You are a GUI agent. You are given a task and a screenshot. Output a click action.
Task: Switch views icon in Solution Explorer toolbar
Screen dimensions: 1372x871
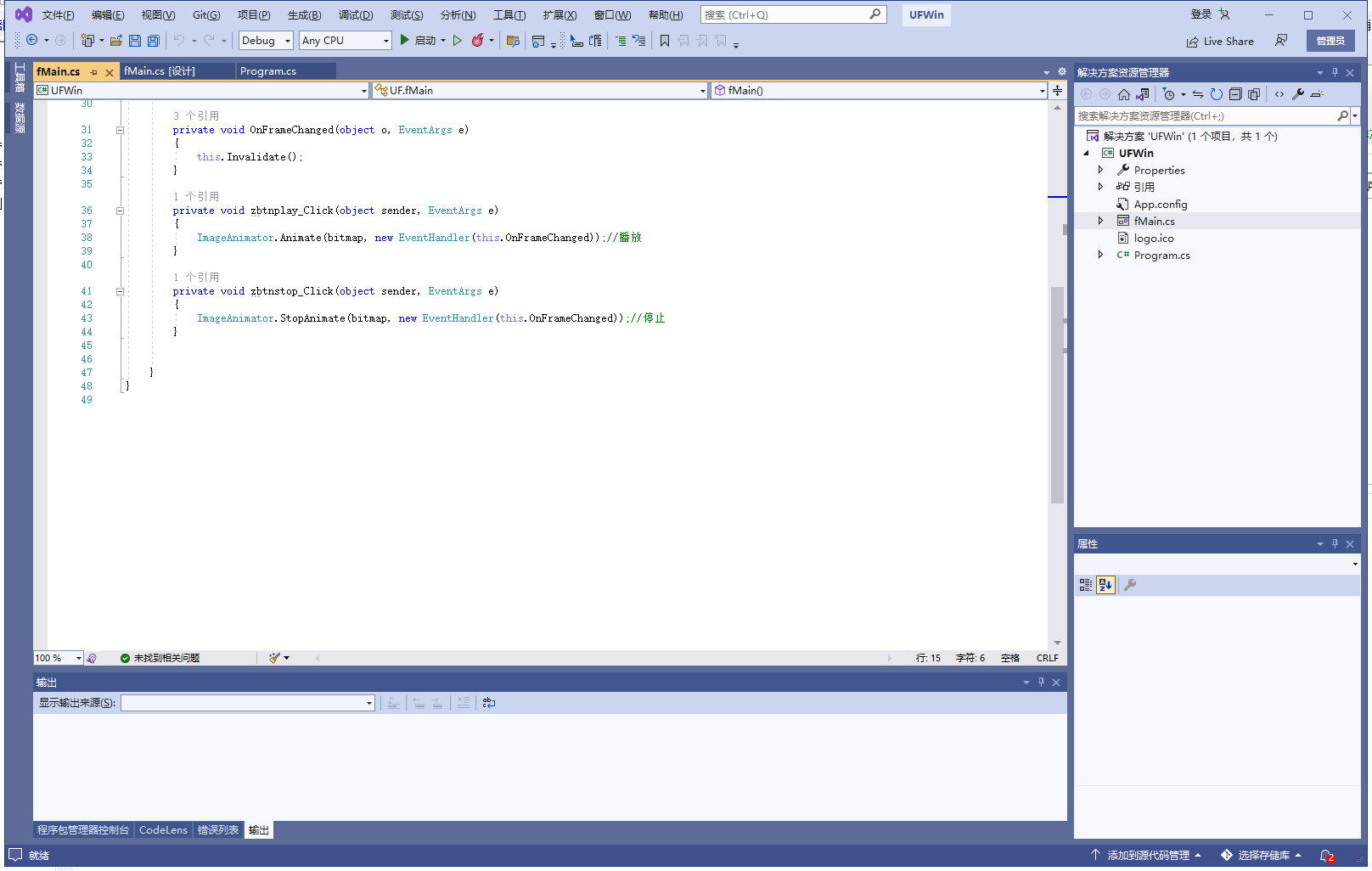tap(1143, 94)
